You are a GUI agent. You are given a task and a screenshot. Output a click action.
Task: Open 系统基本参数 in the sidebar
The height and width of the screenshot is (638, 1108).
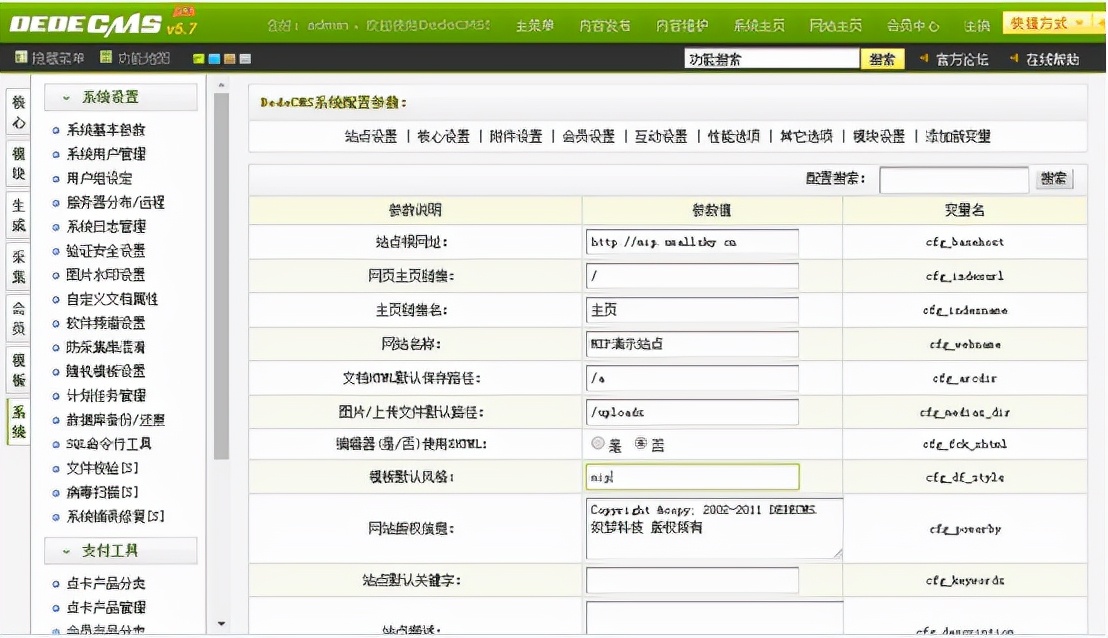pos(105,130)
